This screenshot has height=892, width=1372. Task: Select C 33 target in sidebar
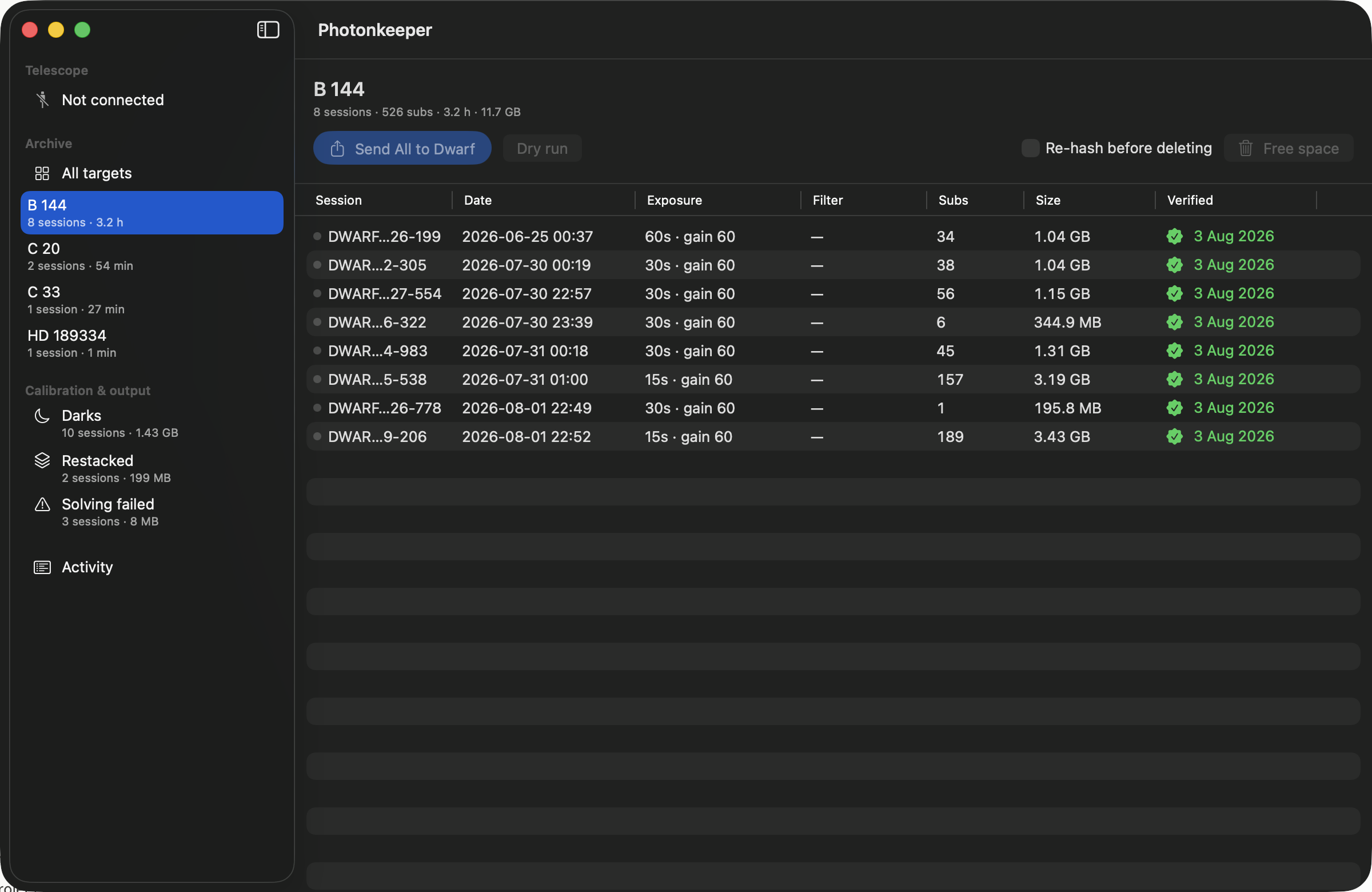(152, 300)
